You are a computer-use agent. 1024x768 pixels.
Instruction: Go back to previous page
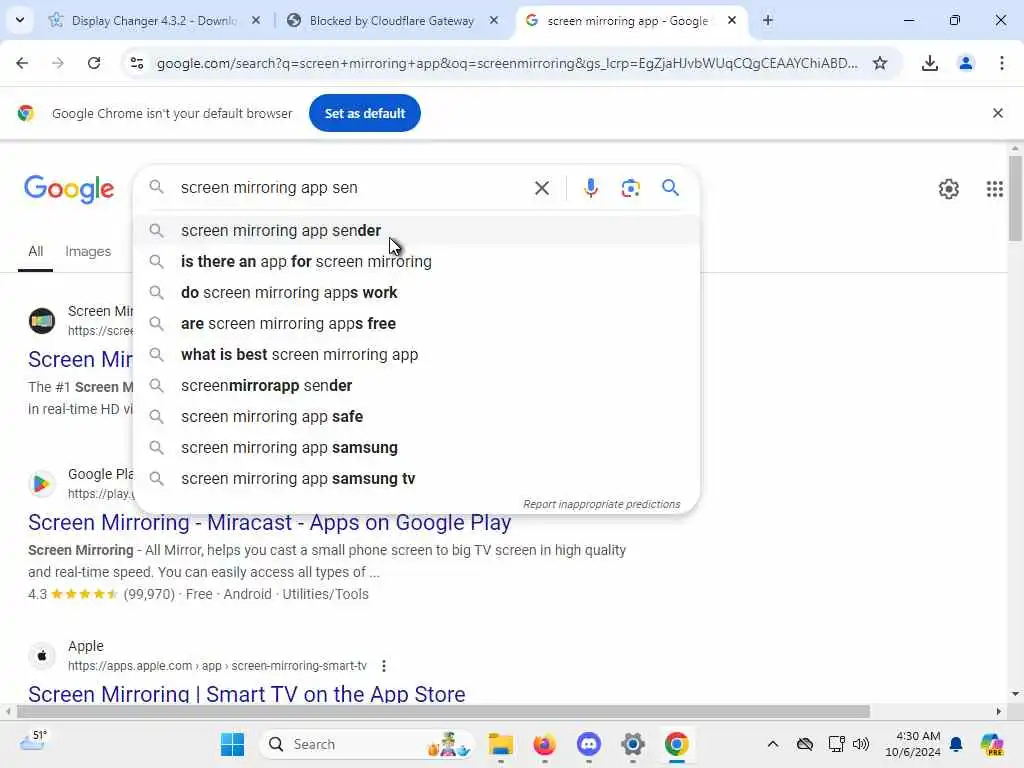(x=22, y=63)
